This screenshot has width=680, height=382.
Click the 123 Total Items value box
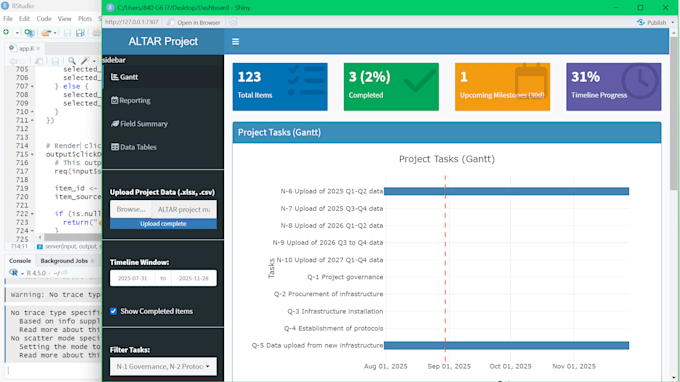(280, 87)
